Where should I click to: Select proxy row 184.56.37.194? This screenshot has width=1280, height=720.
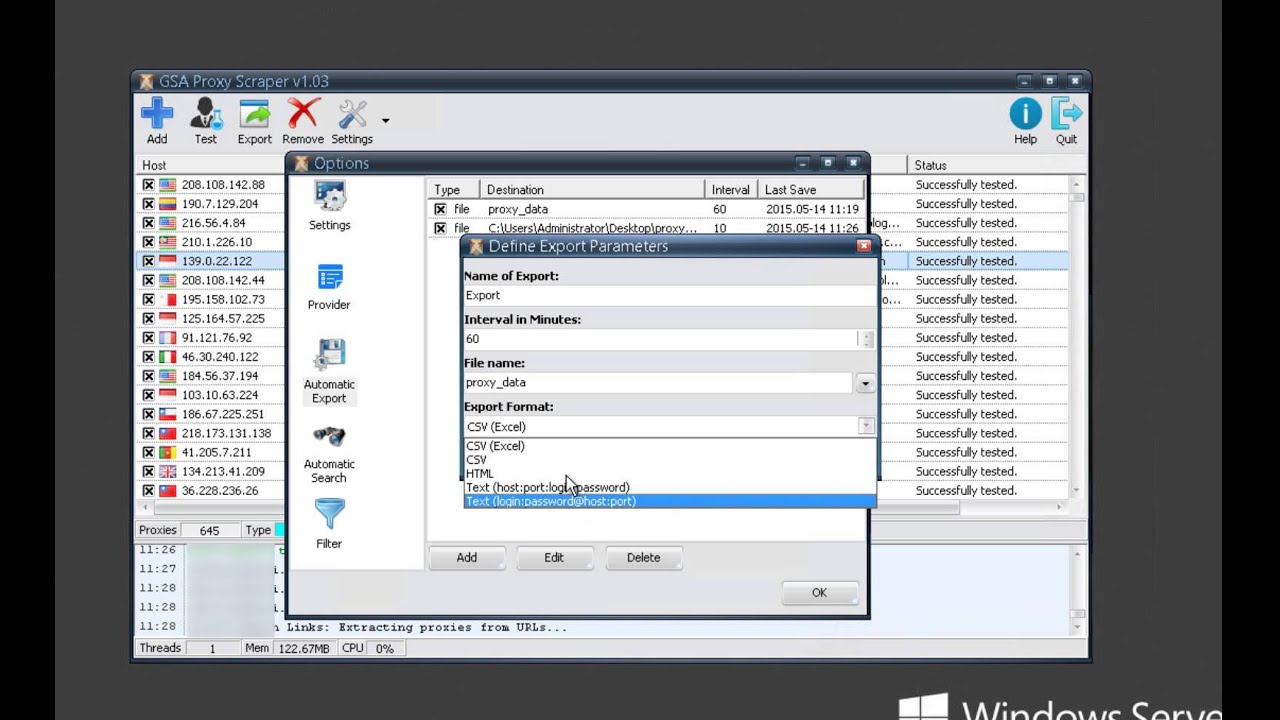[x=220, y=376]
